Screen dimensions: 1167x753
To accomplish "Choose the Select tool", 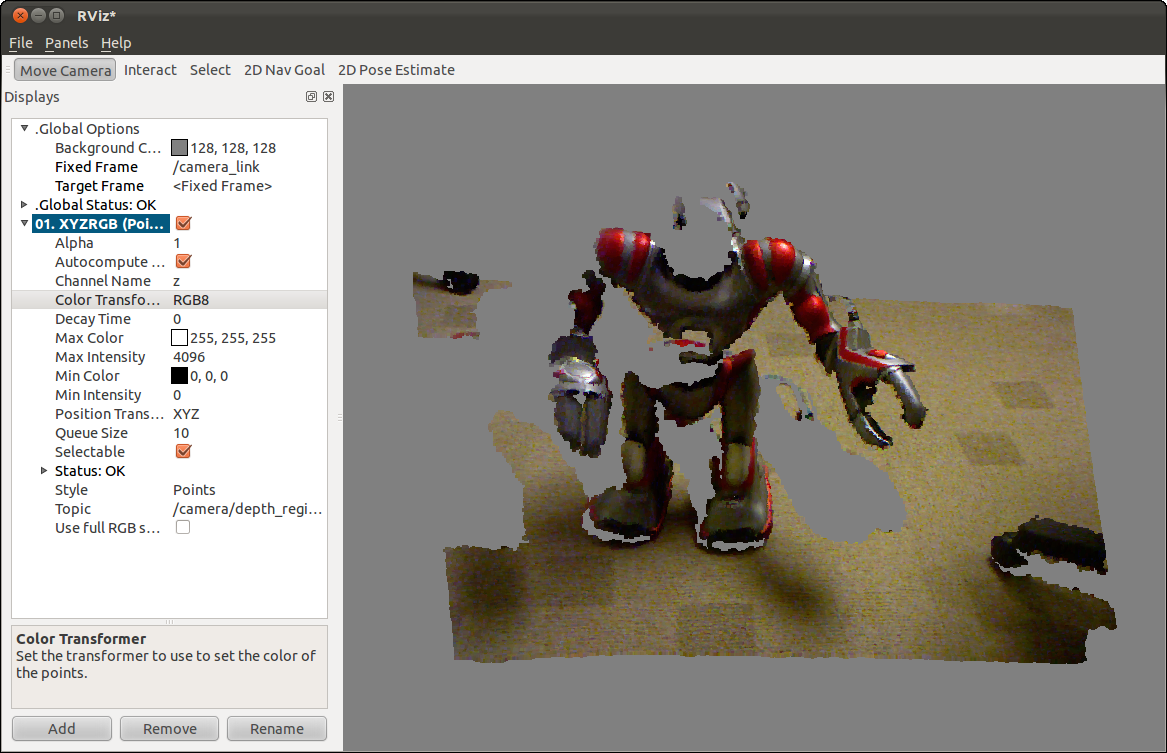I will 210,70.
